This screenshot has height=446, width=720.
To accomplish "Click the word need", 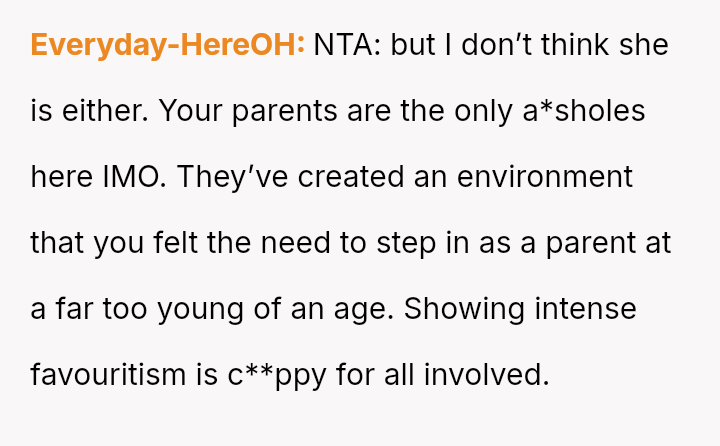I will [305, 243].
